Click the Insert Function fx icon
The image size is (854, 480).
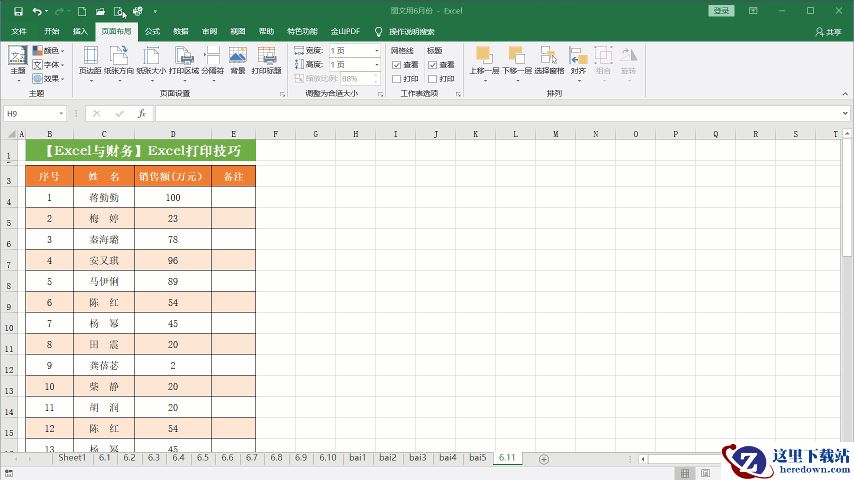pos(142,113)
